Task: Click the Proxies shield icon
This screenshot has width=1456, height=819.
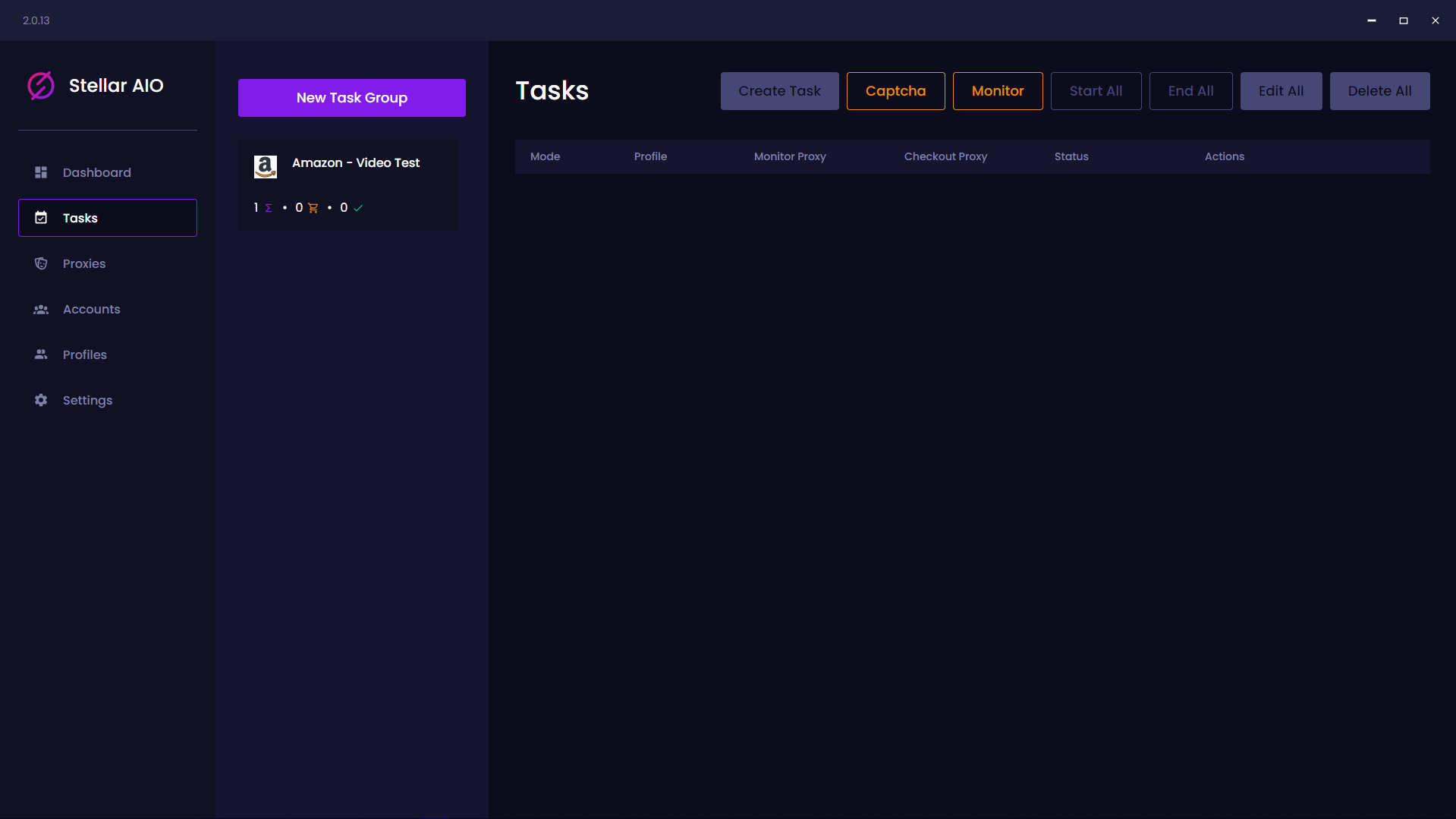Action: (x=41, y=263)
